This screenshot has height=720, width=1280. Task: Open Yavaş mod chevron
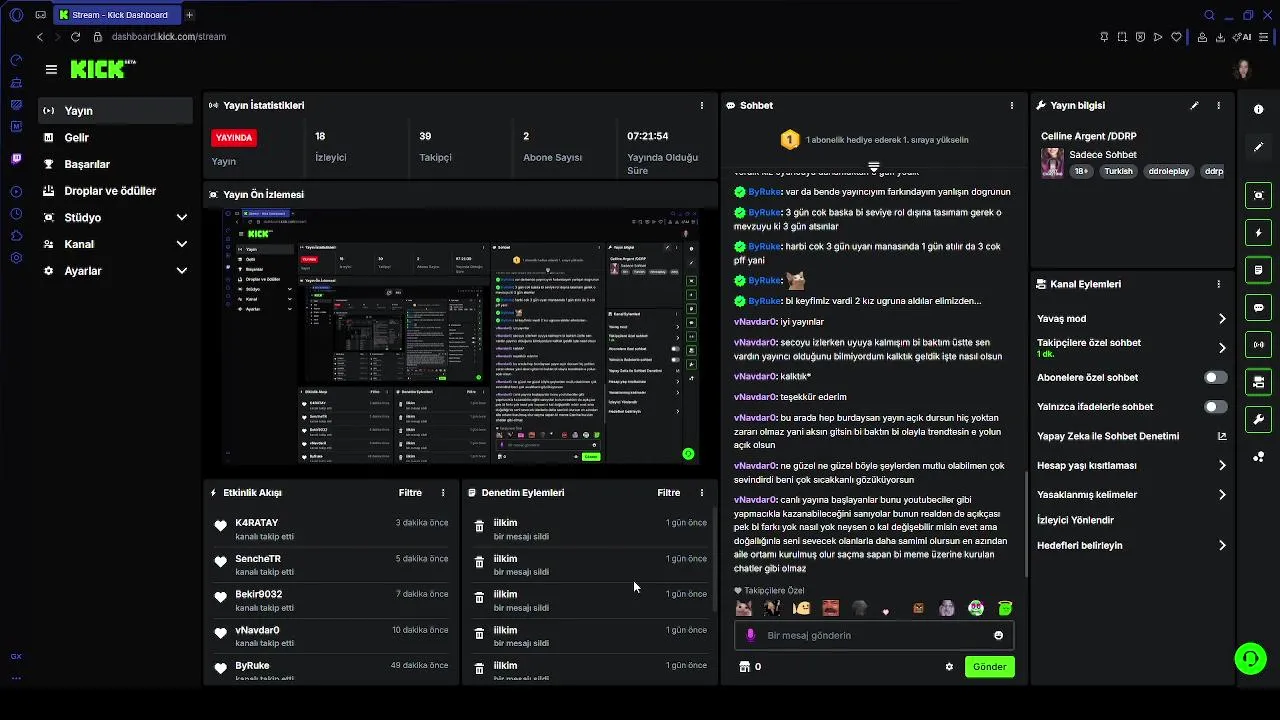point(1222,319)
